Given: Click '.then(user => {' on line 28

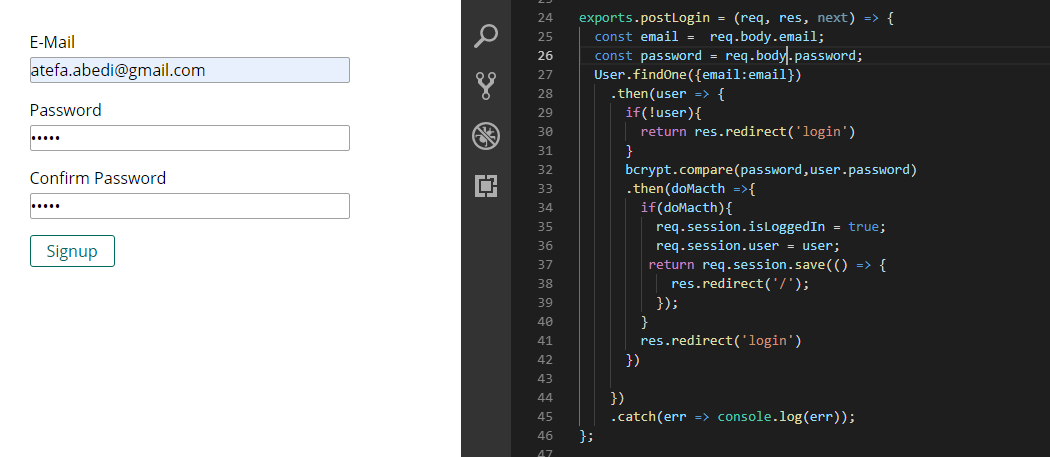Looking at the screenshot, I should pyautogui.click(x=667, y=93).
